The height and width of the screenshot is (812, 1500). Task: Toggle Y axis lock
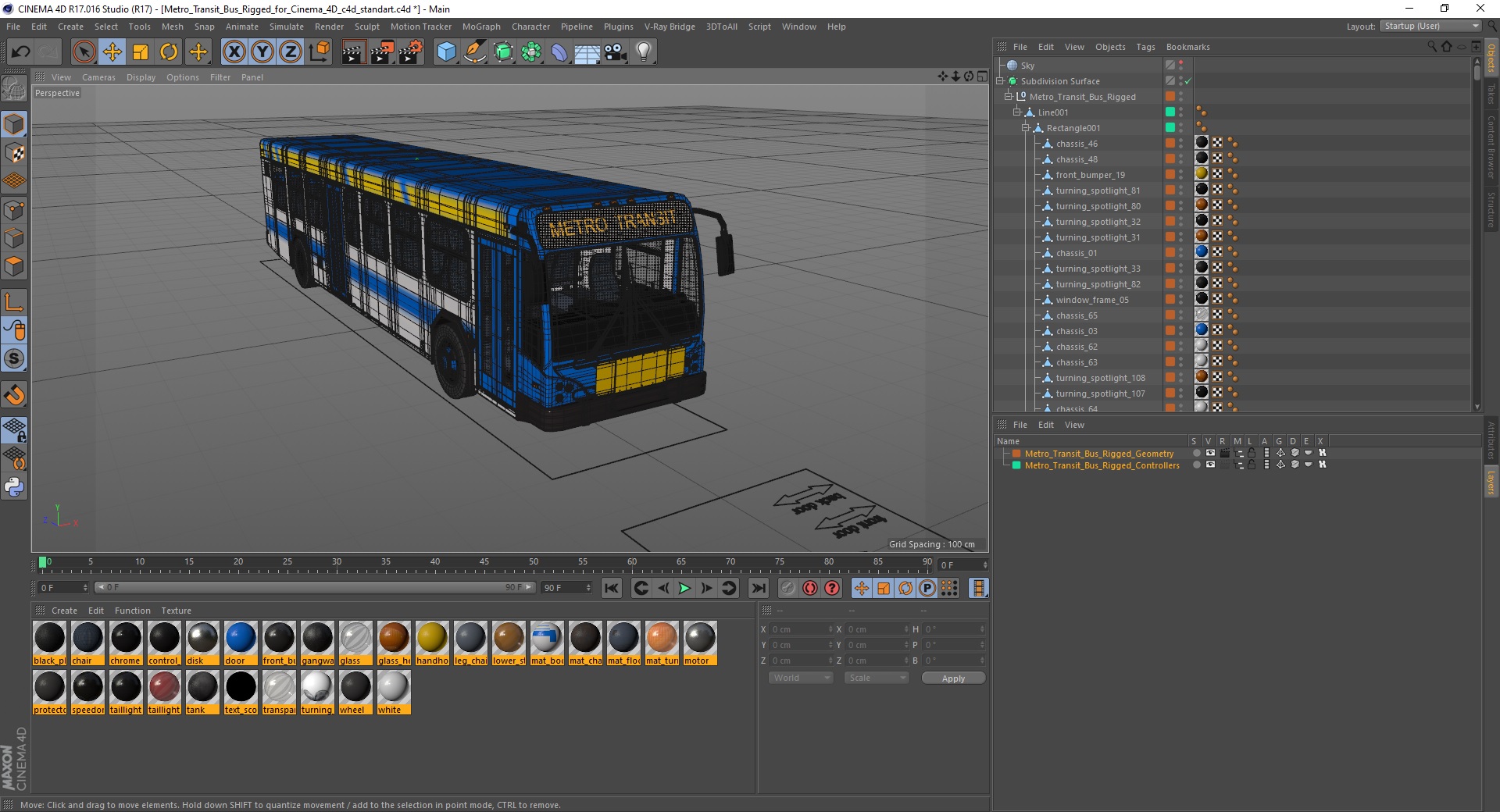coord(262,52)
